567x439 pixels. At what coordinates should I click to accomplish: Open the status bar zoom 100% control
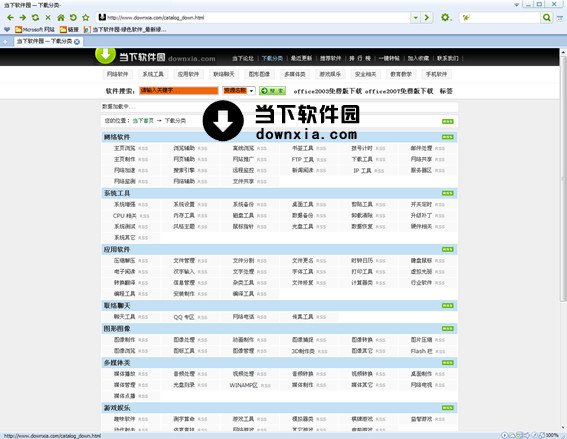(x=552, y=435)
